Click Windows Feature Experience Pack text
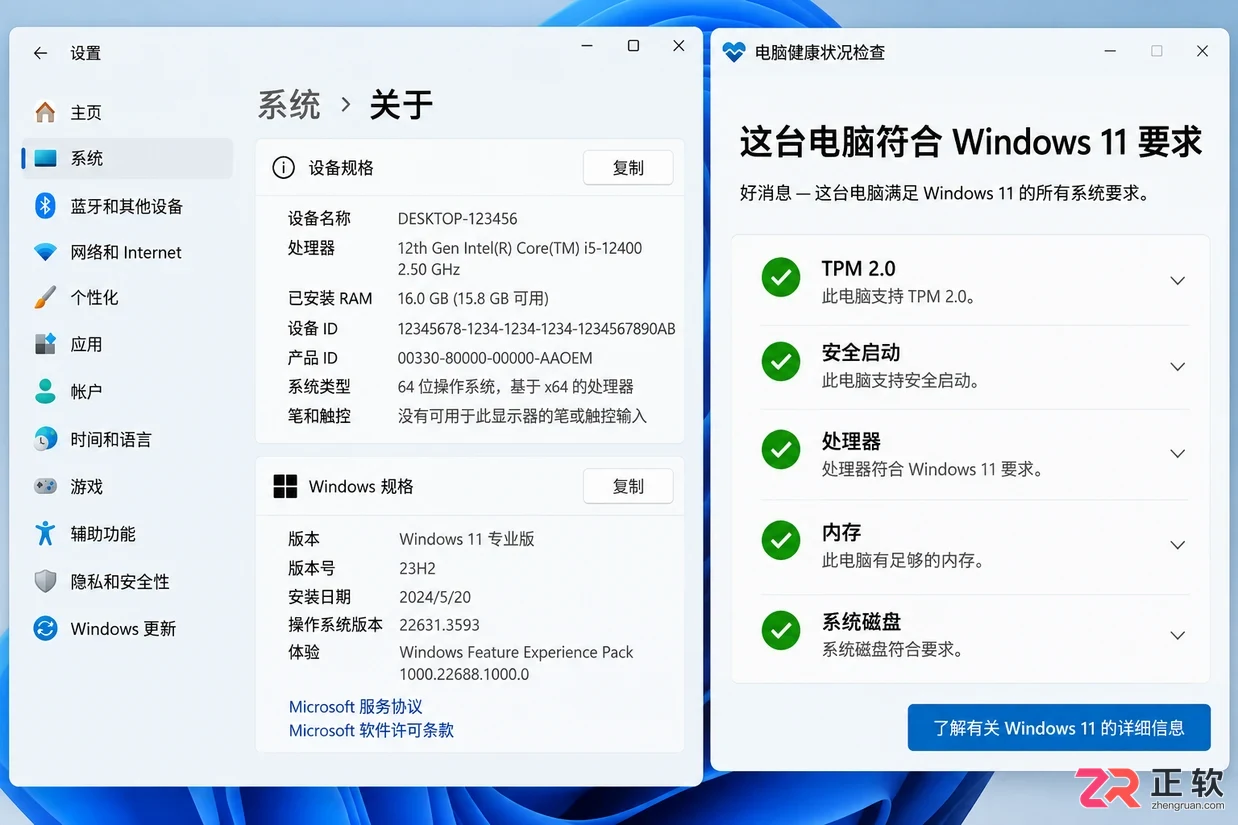The width and height of the screenshot is (1238, 825). point(516,652)
